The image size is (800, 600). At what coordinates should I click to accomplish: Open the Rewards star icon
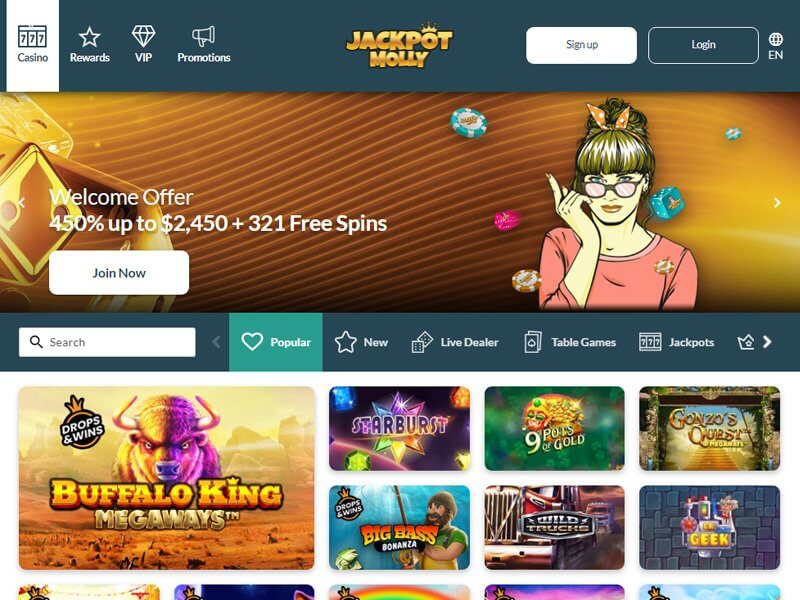pyautogui.click(x=89, y=37)
